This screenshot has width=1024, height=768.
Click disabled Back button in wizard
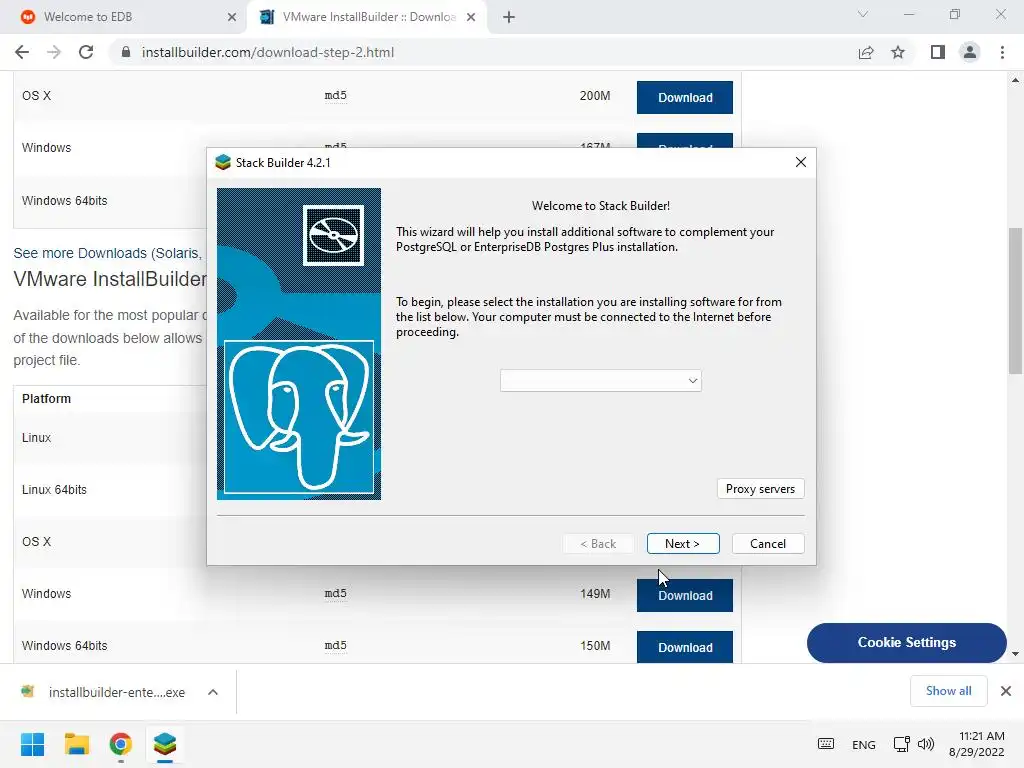click(x=598, y=543)
